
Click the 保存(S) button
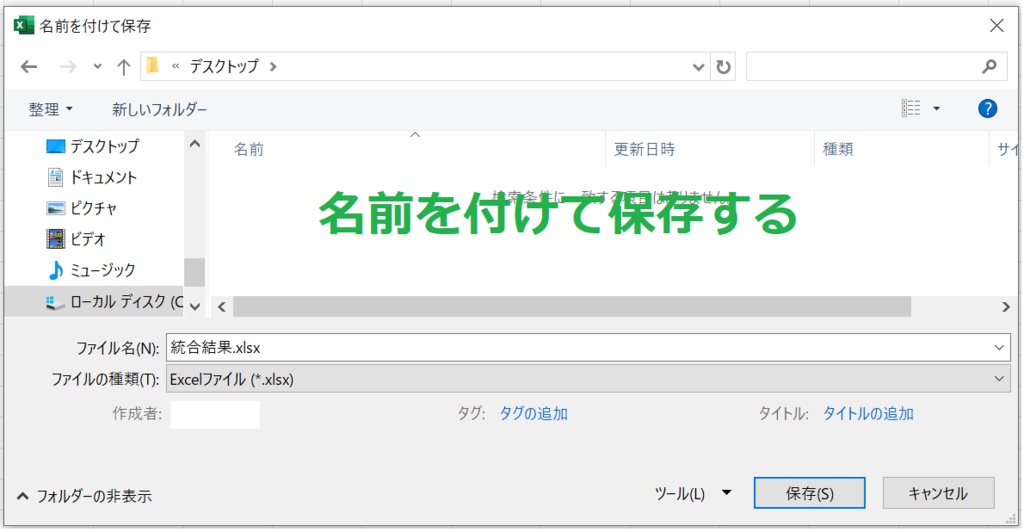(x=810, y=493)
